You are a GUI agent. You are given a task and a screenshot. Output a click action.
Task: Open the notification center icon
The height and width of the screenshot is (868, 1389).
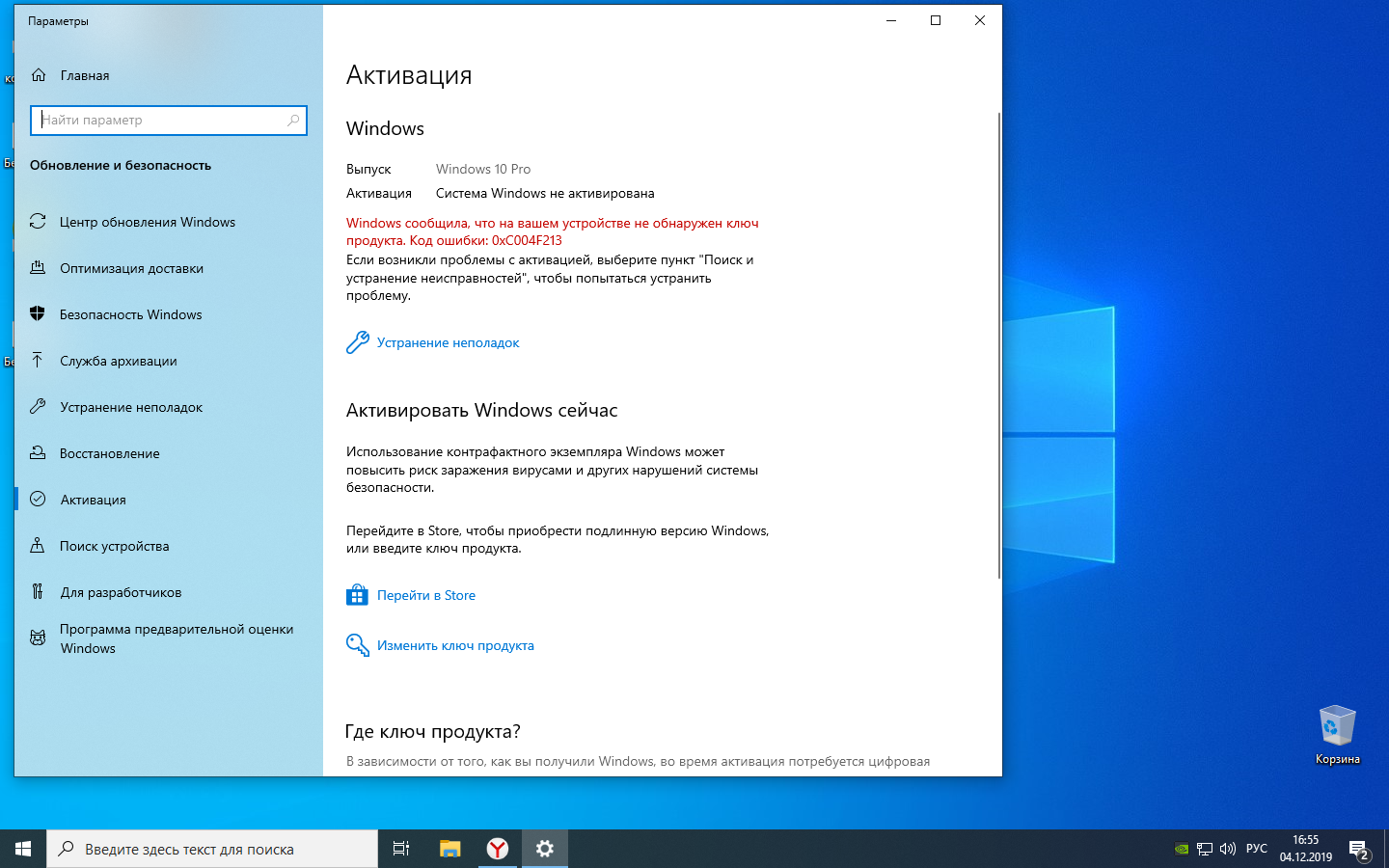[x=1359, y=850]
